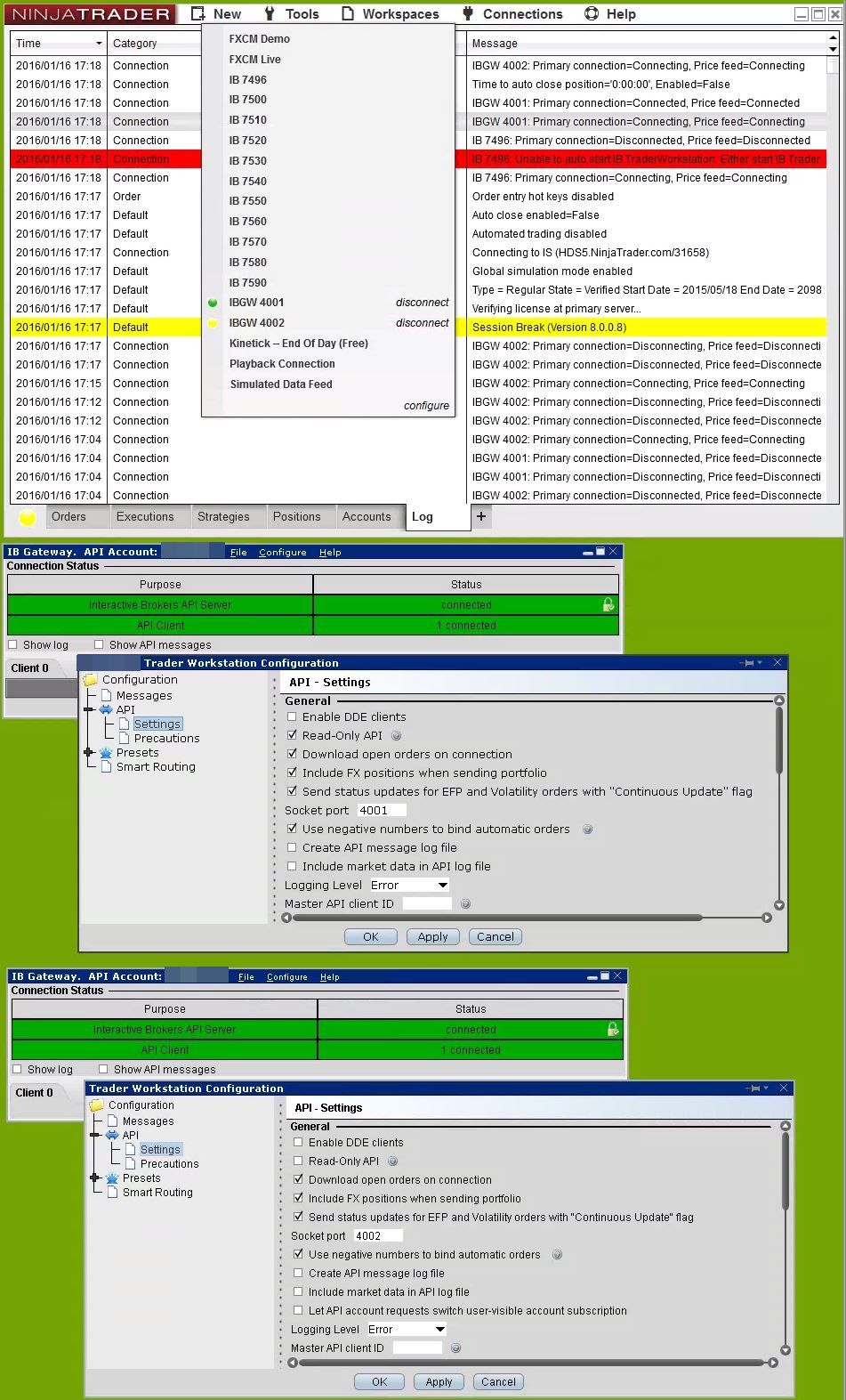Click the Help lifebuoy icon
The height and width of the screenshot is (1400, 846).
click(x=592, y=13)
